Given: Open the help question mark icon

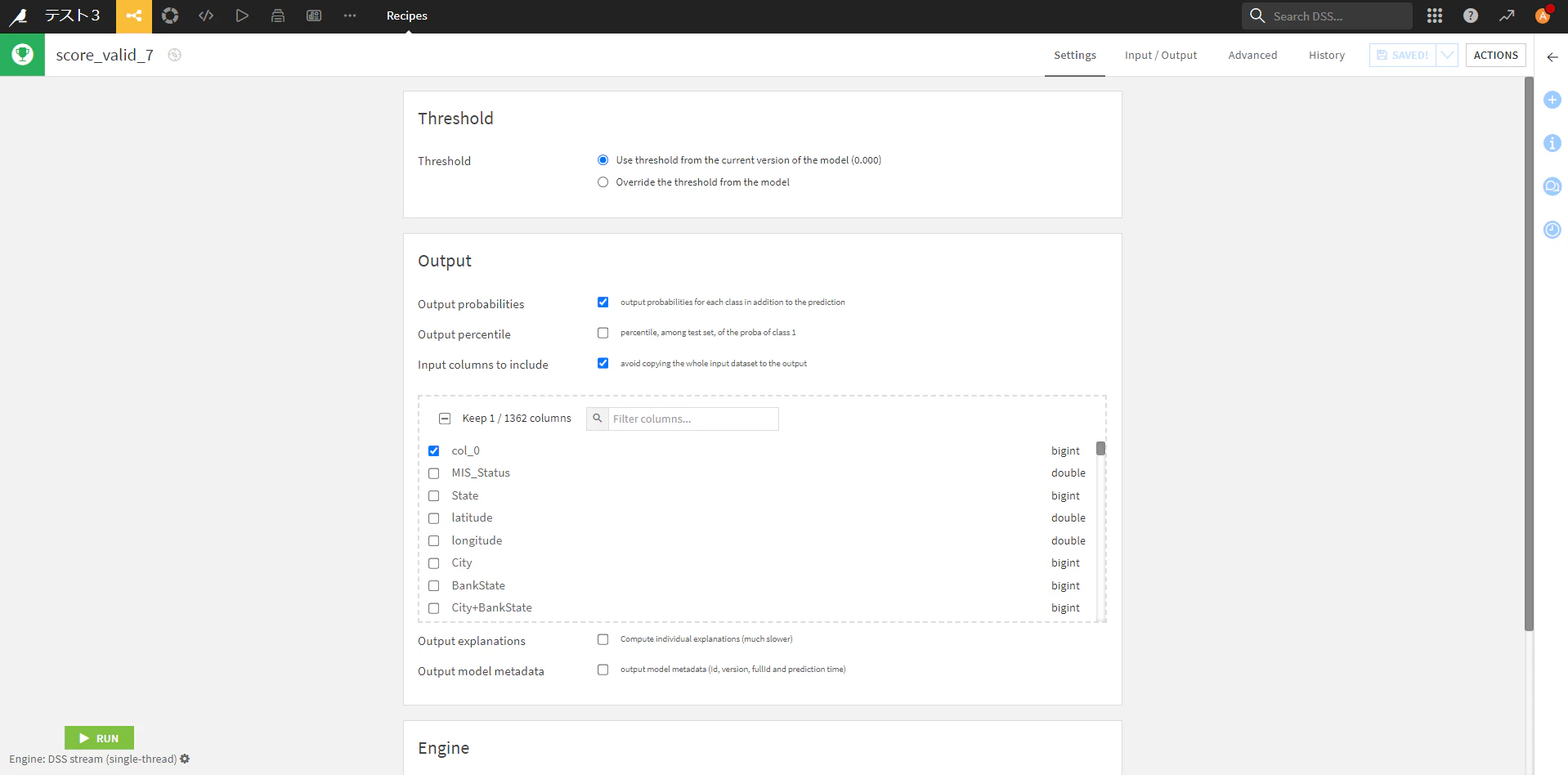Looking at the screenshot, I should coord(1471,16).
